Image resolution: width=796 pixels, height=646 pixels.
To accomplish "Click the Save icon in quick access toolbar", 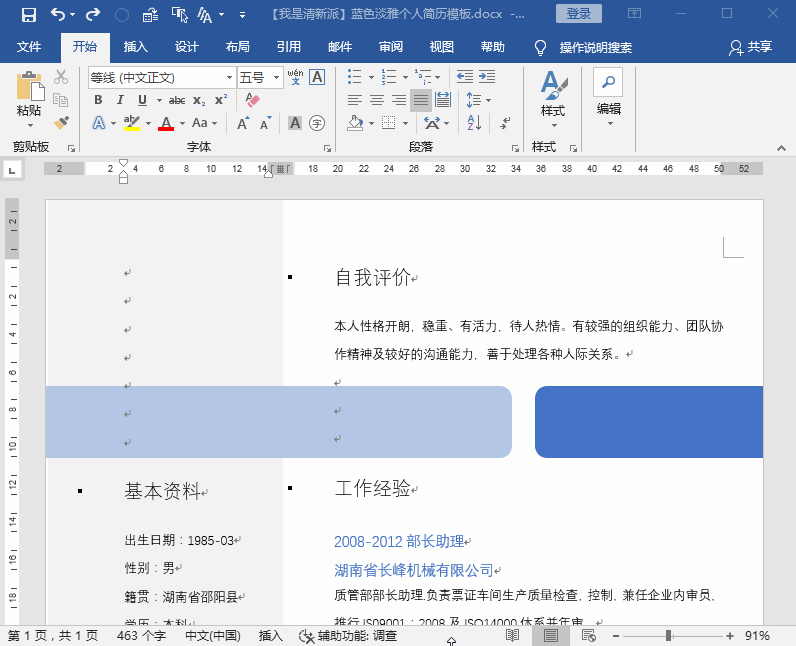I will [x=29, y=14].
